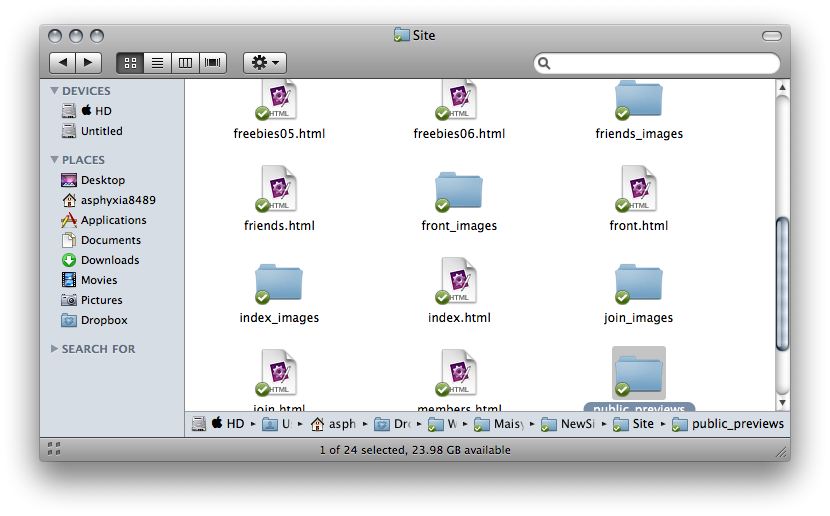The image size is (830, 516).
Task: Select the freebies05.html file icon
Action: pyautogui.click(x=278, y=99)
